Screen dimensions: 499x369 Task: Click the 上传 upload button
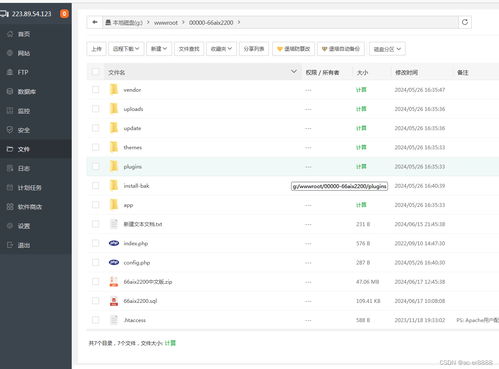96,49
